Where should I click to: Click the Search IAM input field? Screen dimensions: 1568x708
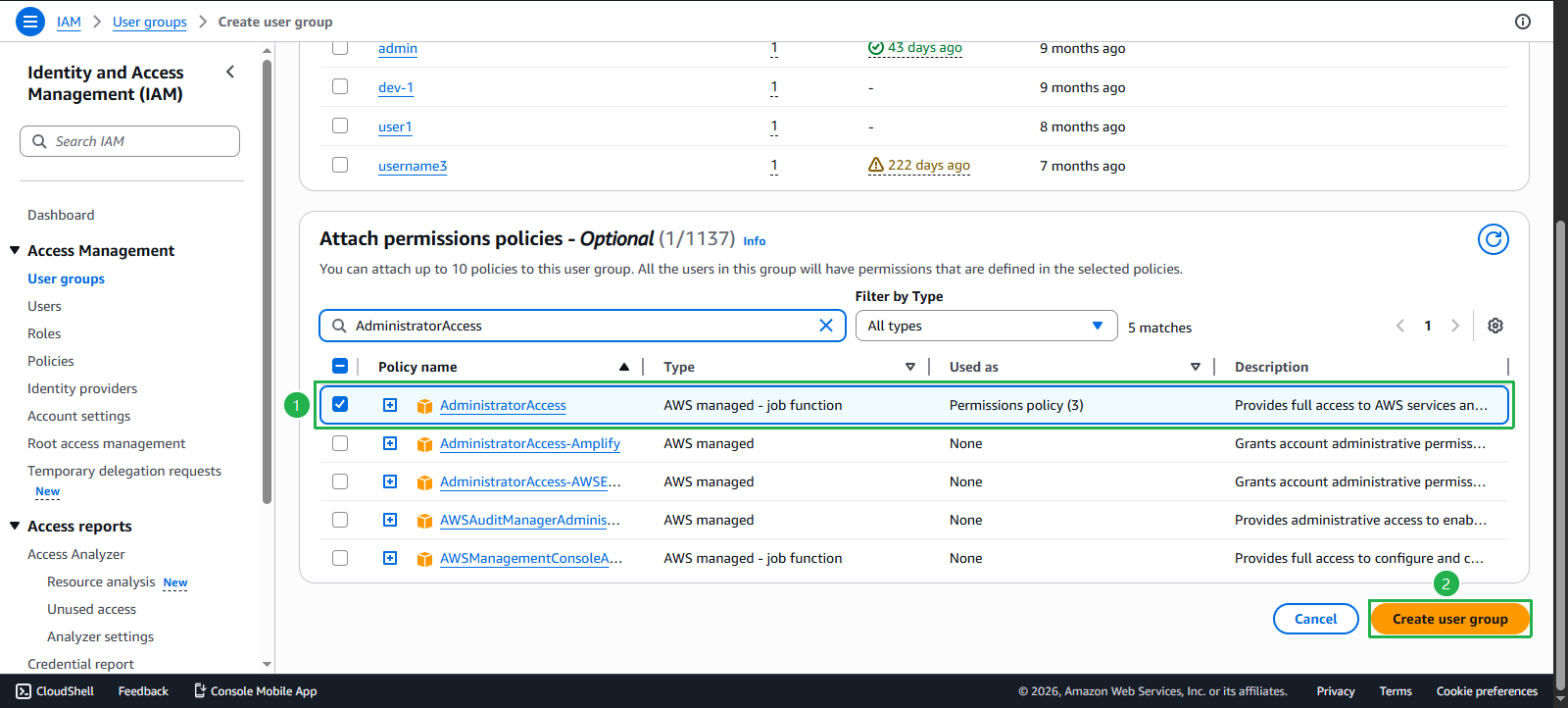click(x=129, y=141)
